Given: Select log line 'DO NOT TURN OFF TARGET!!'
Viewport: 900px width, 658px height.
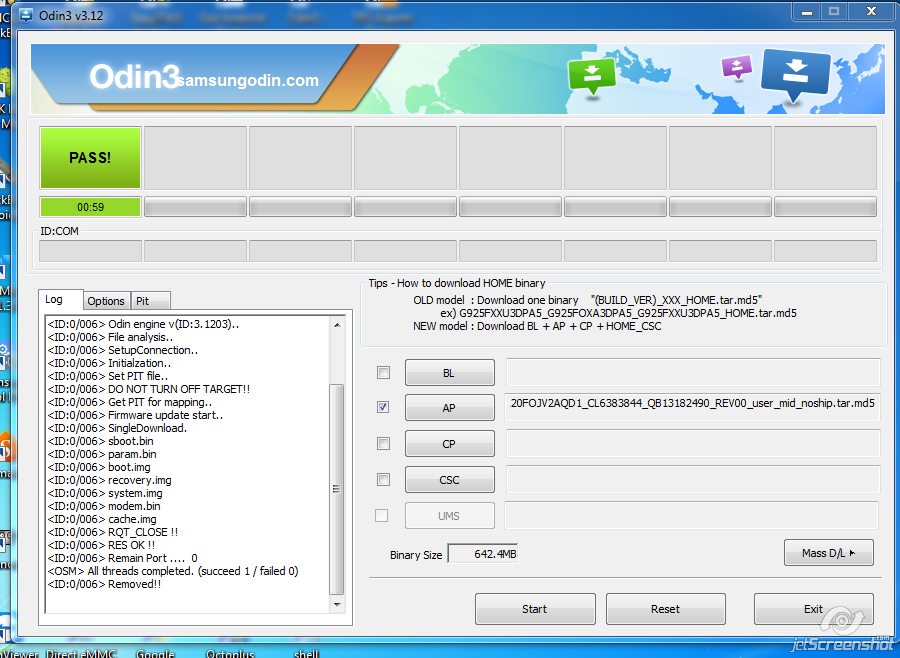Looking at the screenshot, I should 149,389.
